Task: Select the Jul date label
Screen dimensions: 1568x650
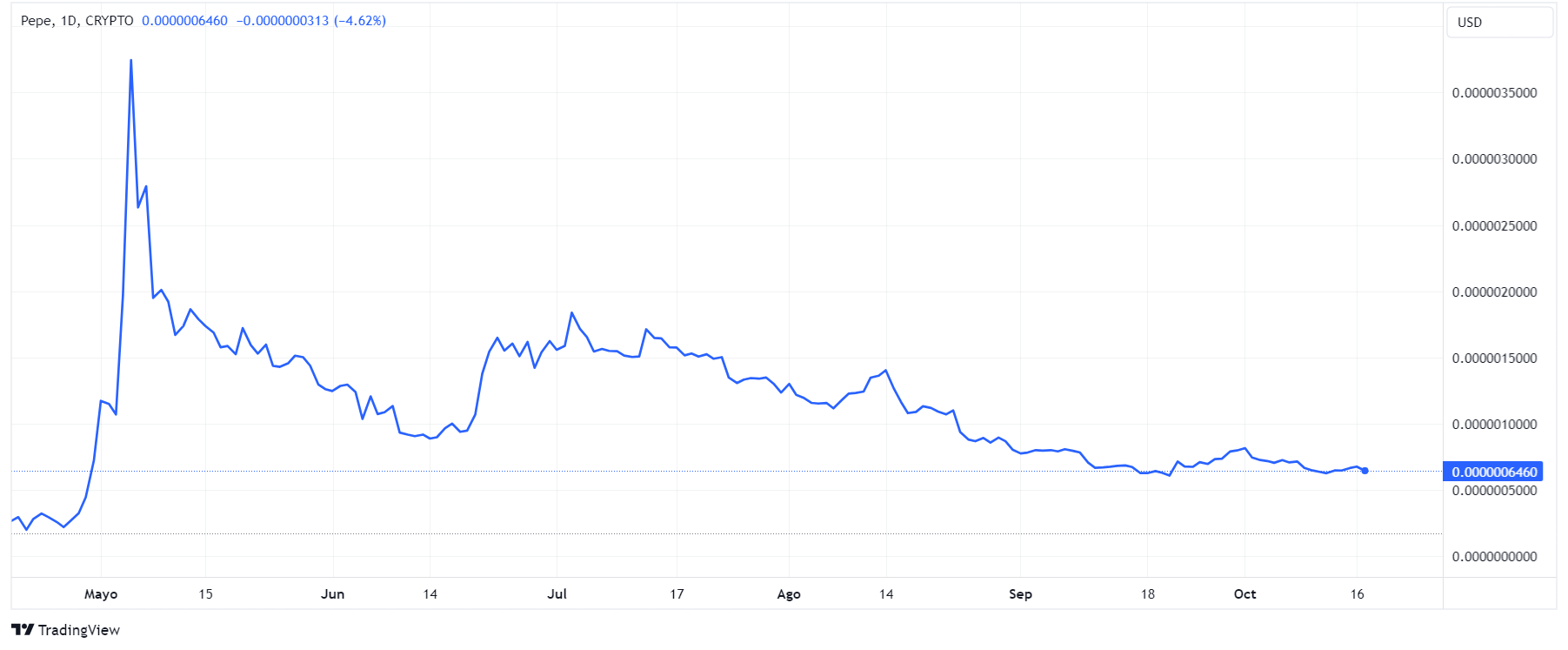Action: coord(557,594)
